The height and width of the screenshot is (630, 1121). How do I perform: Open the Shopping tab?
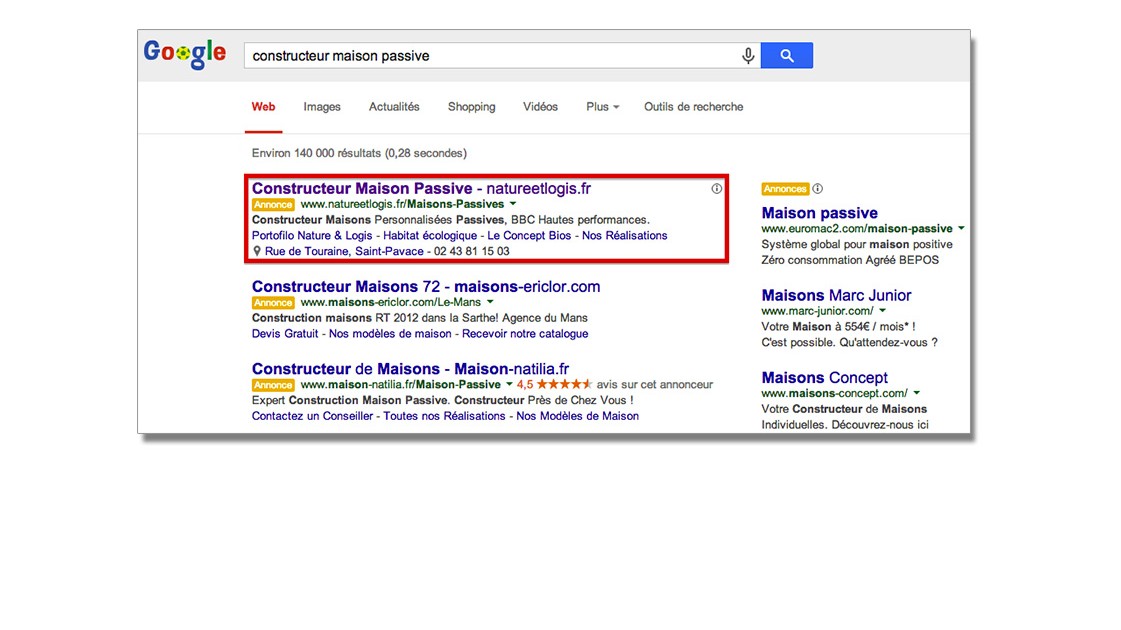click(471, 107)
